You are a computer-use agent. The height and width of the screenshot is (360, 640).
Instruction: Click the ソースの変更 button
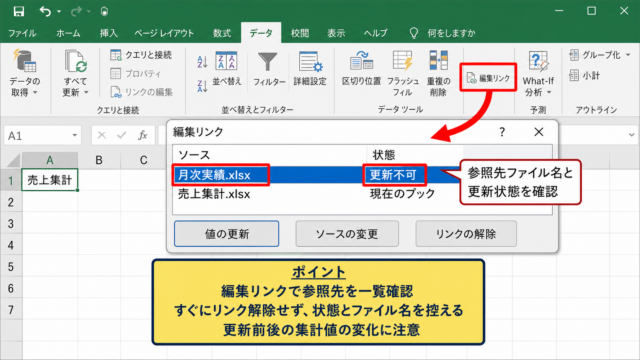point(347,234)
